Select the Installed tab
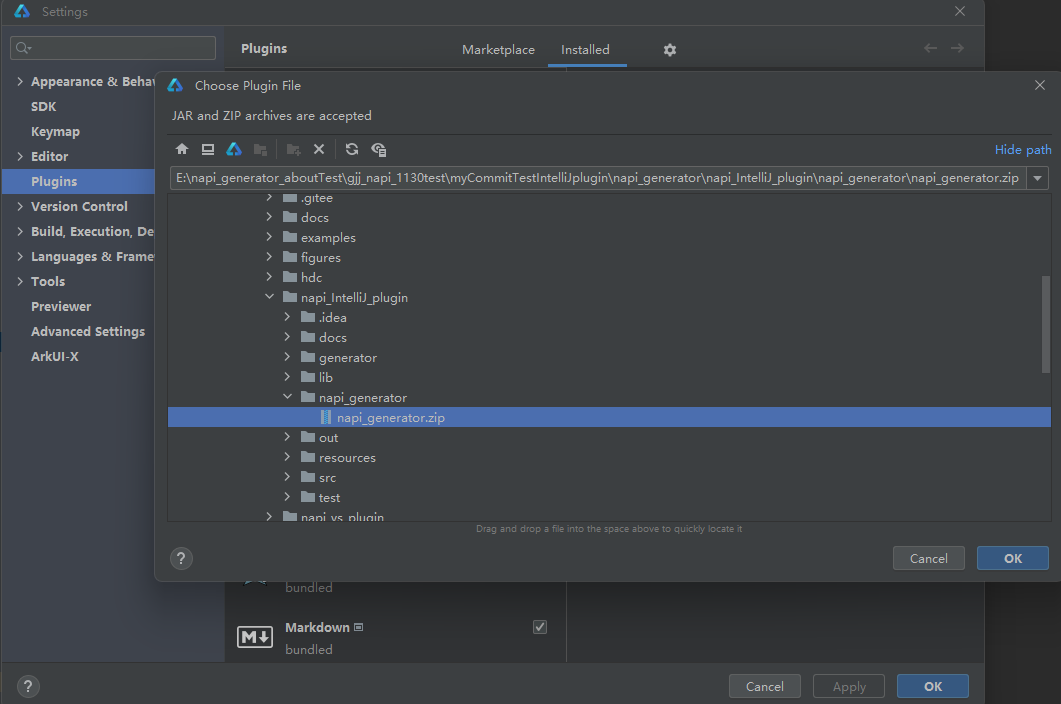Viewport: 1061px width, 704px height. [x=585, y=50]
